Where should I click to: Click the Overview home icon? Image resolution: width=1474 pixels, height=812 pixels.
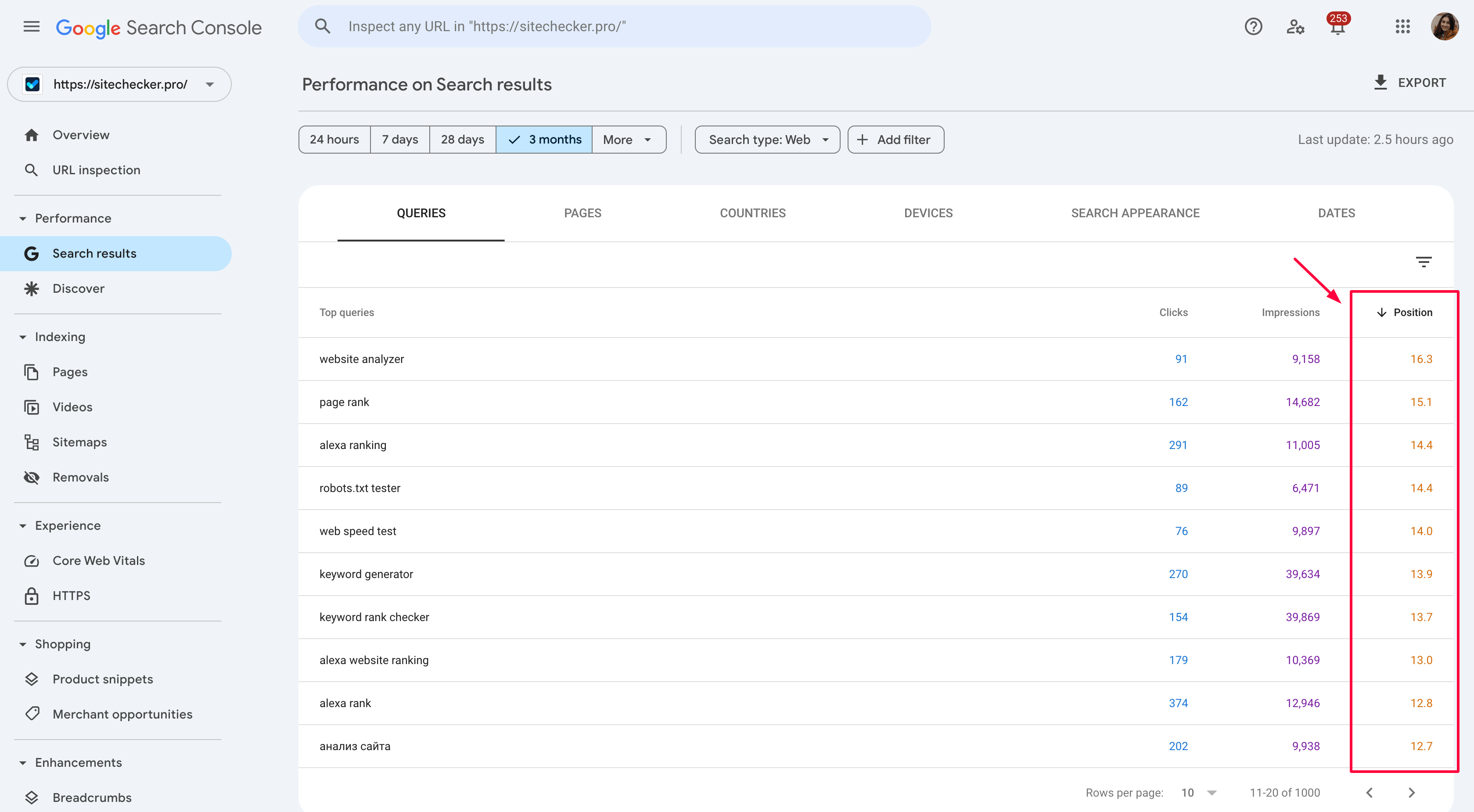(x=32, y=135)
